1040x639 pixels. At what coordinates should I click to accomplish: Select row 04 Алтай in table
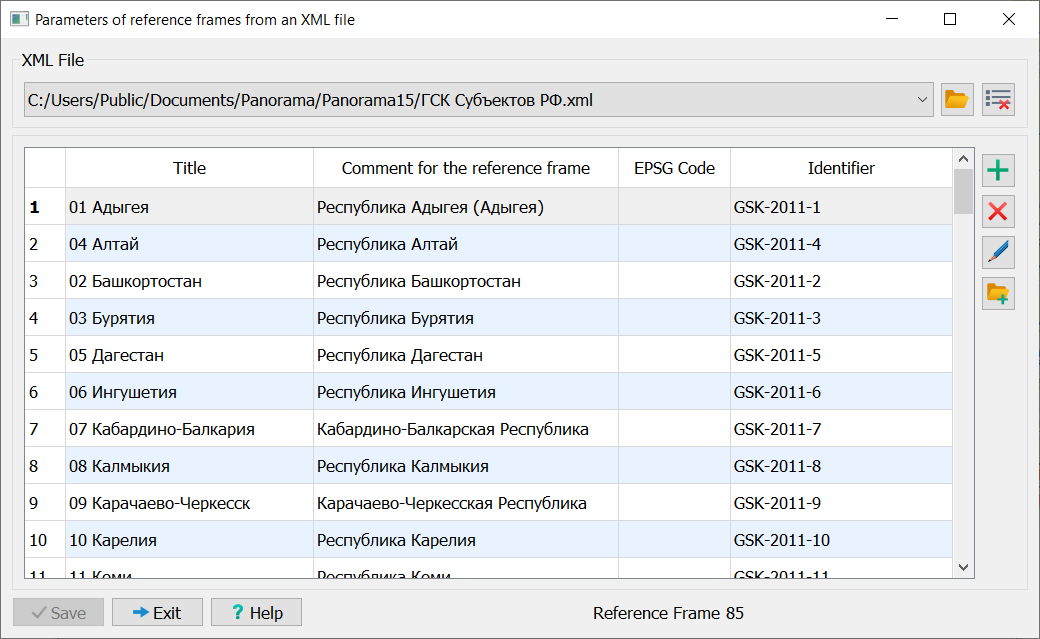tap(189, 244)
